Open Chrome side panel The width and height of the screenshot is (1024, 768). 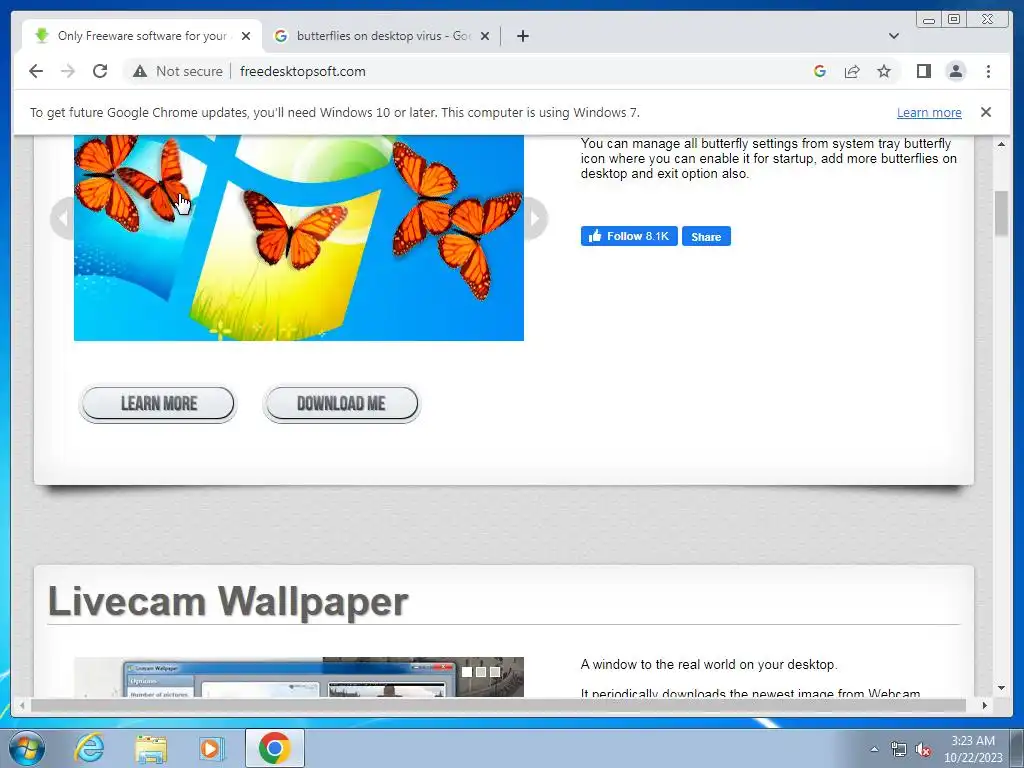(x=923, y=71)
